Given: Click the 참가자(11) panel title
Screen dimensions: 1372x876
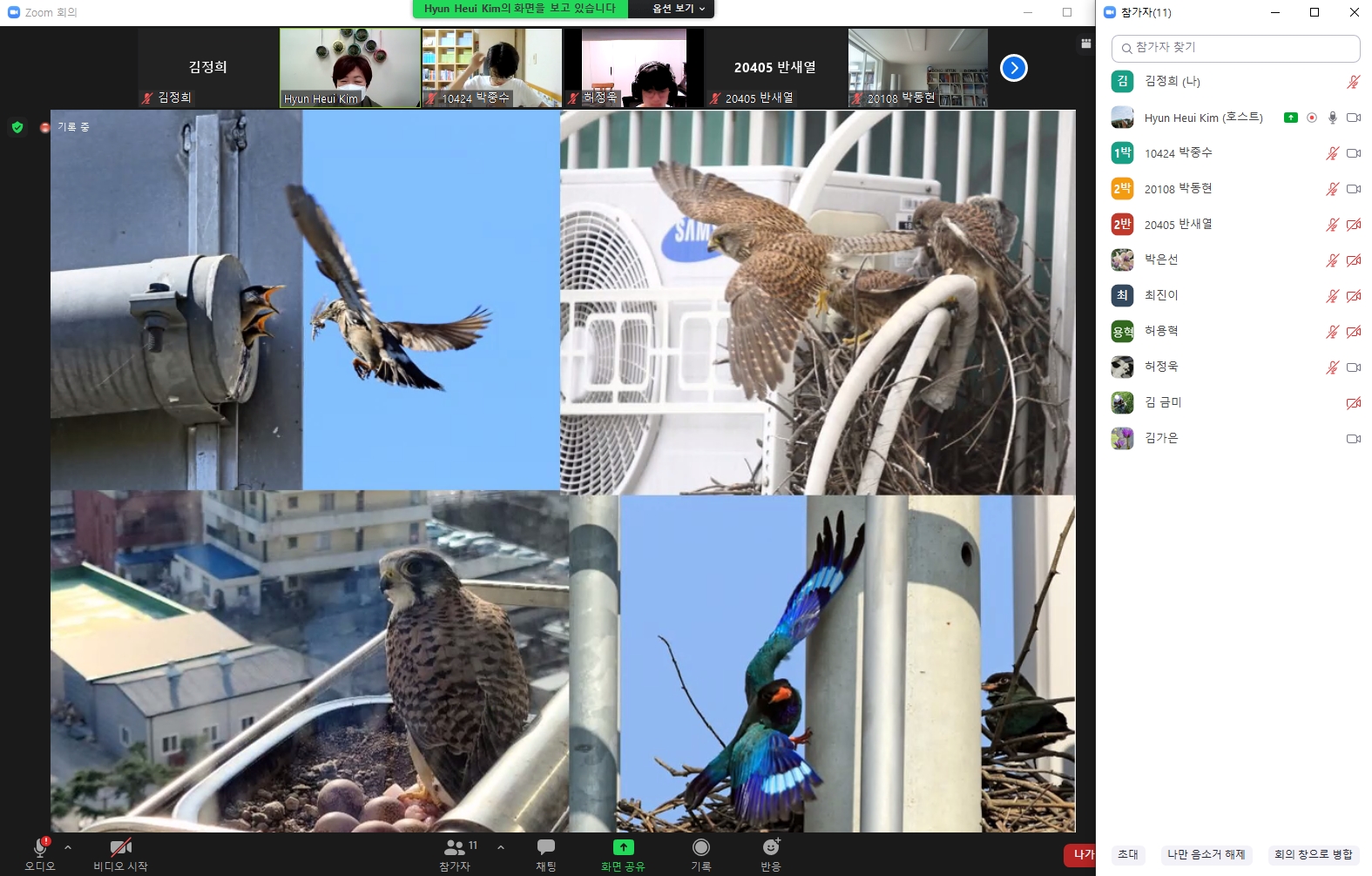Looking at the screenshot, I should pyautogui.click(x=1146, y=12).
